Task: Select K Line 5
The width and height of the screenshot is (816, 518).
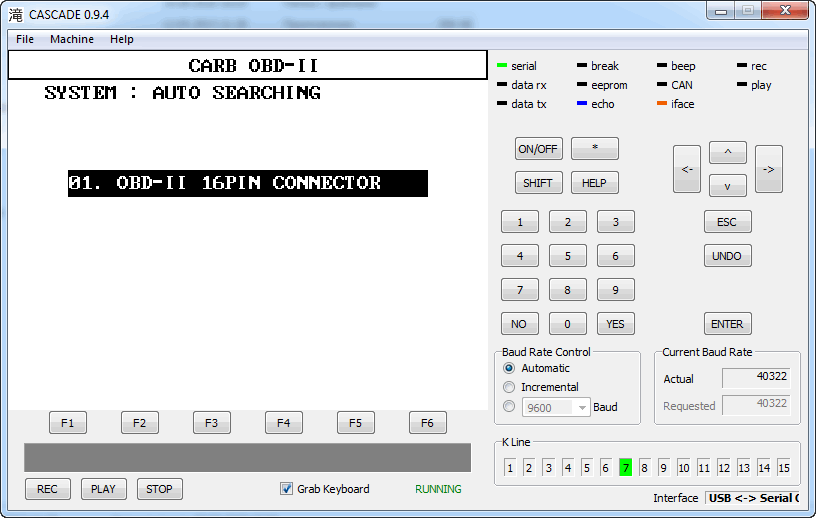Action: point(587,468)
